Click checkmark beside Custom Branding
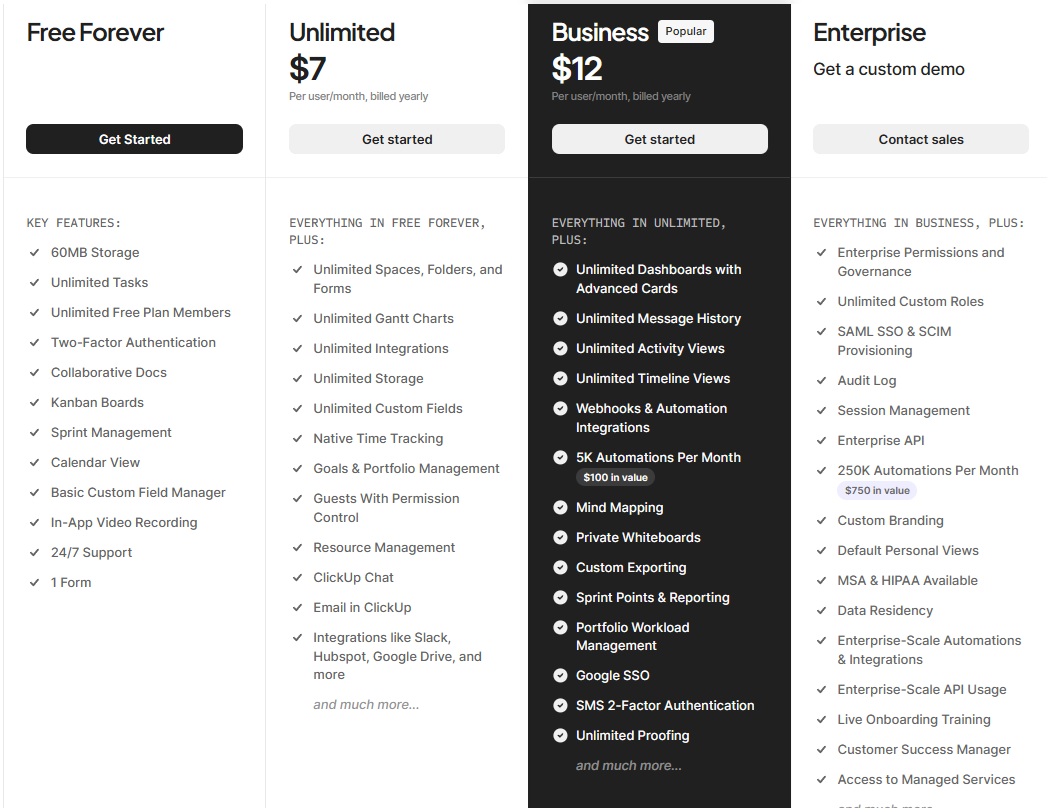The width and height of the screenshot is (1047, 808). click(821, 521)
